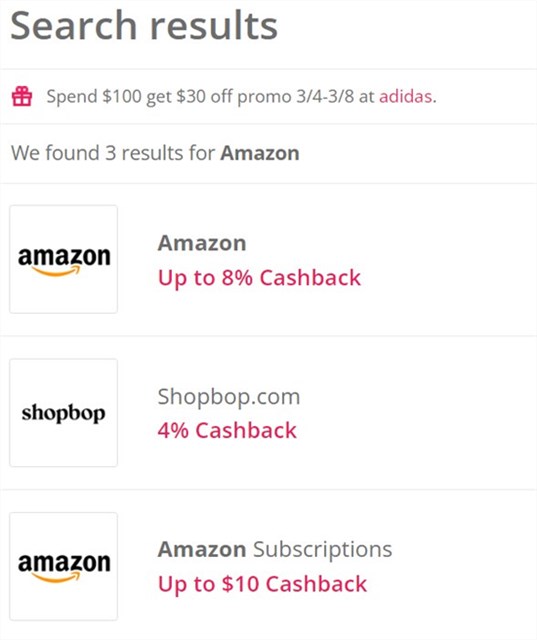Click 'Up to 8% Cashback' offer
The image size is (537, 640).
[259, 278]
